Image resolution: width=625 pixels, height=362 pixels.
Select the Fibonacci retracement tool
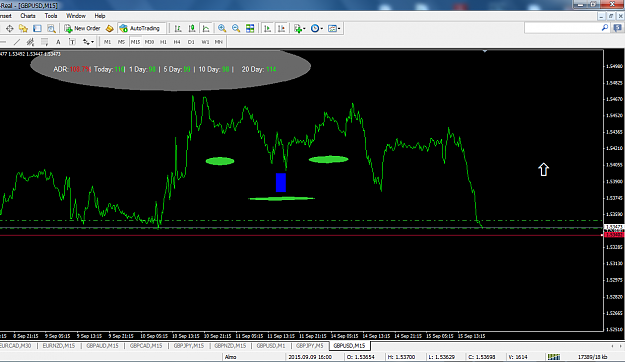click(x=44, y=42)
